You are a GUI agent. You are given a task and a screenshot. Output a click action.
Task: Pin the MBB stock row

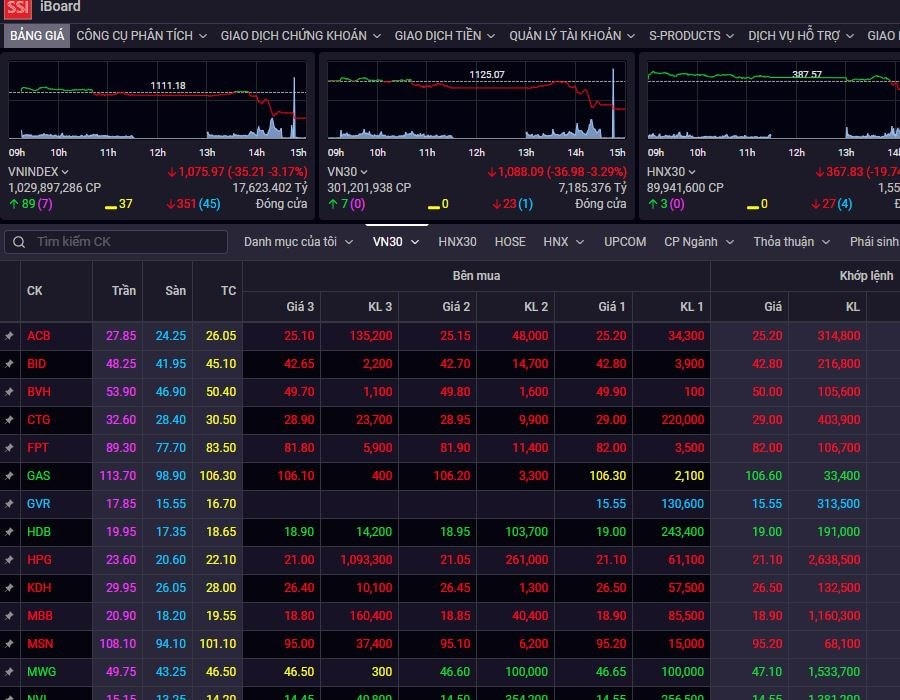click(10, 616)
